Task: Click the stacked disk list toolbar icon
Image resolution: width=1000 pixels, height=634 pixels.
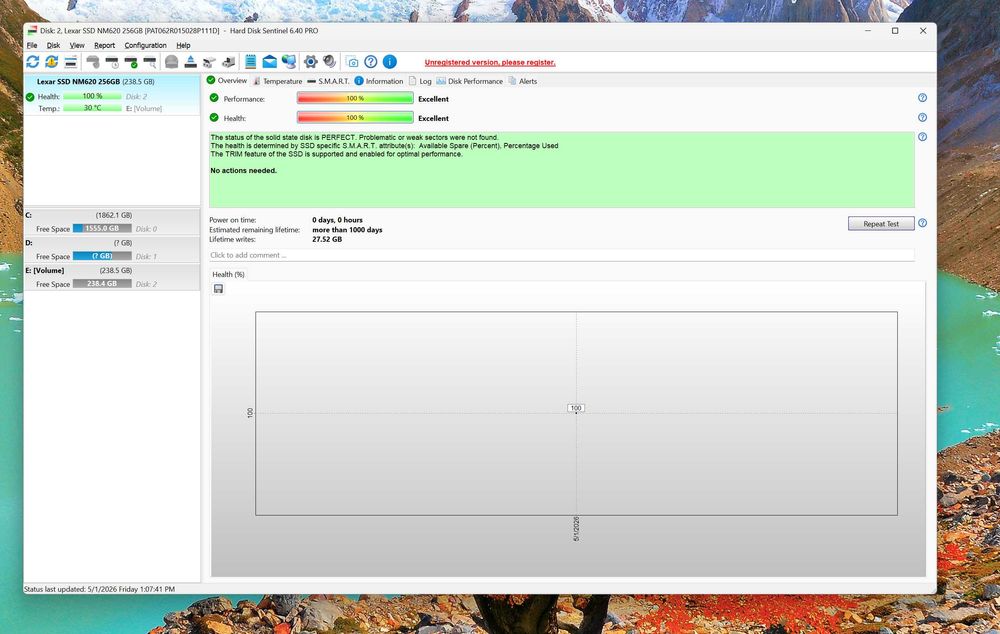Action: pyautogui.click(x=71, y=62)
